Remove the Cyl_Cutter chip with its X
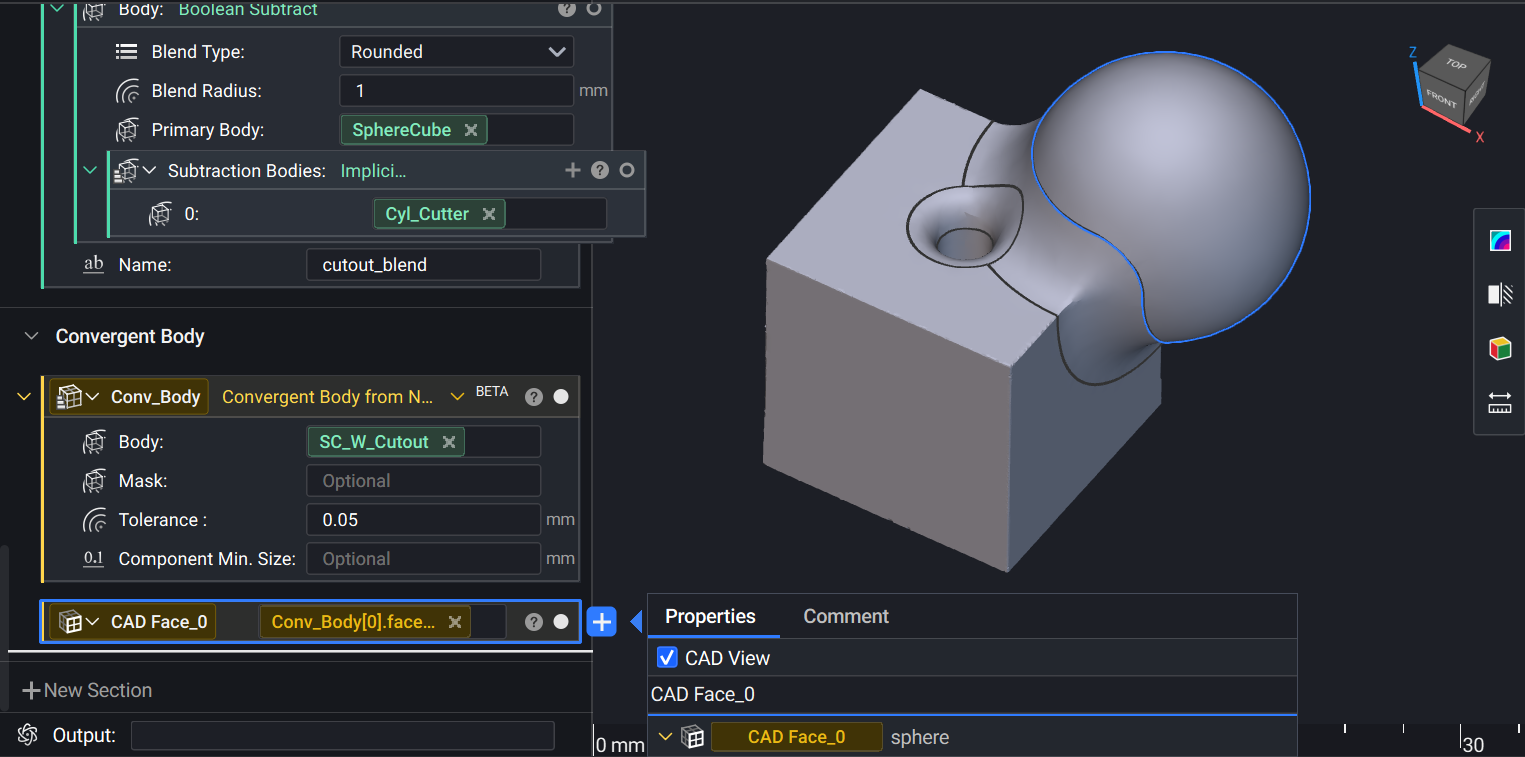The width and height of the screenshot is (1525, 757). [x=489, y=213]
